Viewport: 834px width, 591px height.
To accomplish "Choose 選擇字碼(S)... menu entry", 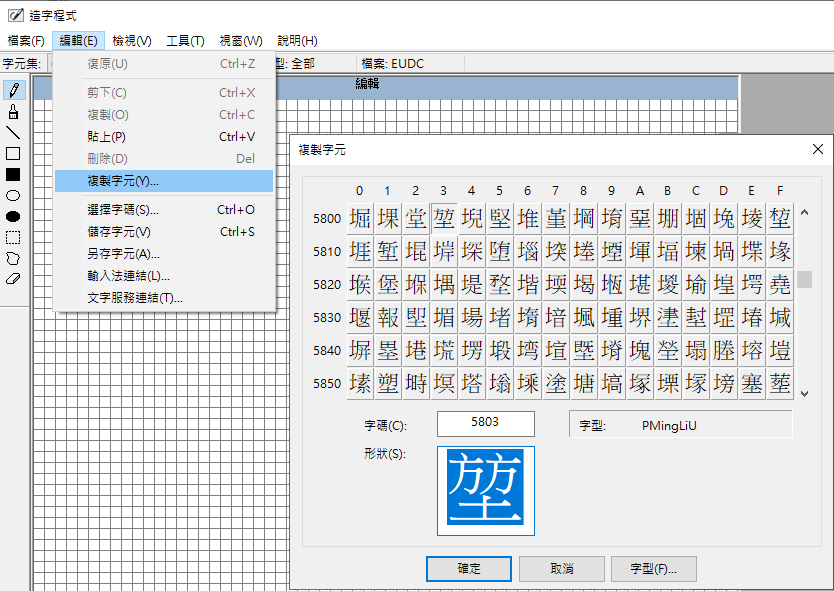I will coord(164,210).
